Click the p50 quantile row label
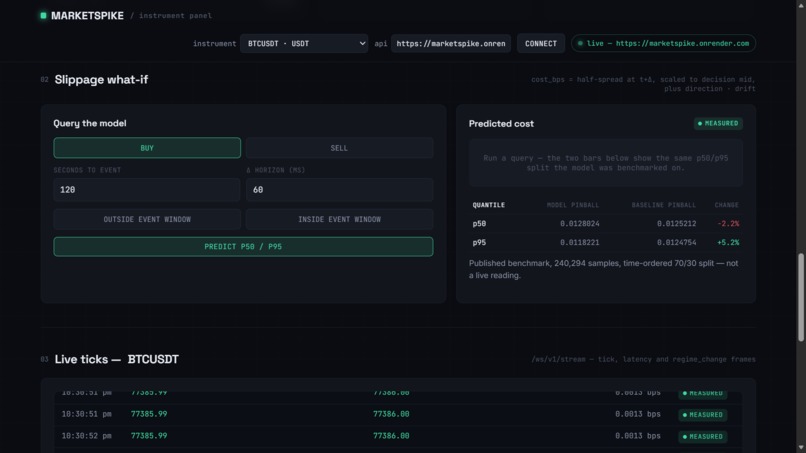Screen dimensions: 806x453 click(x=479, y=224)
